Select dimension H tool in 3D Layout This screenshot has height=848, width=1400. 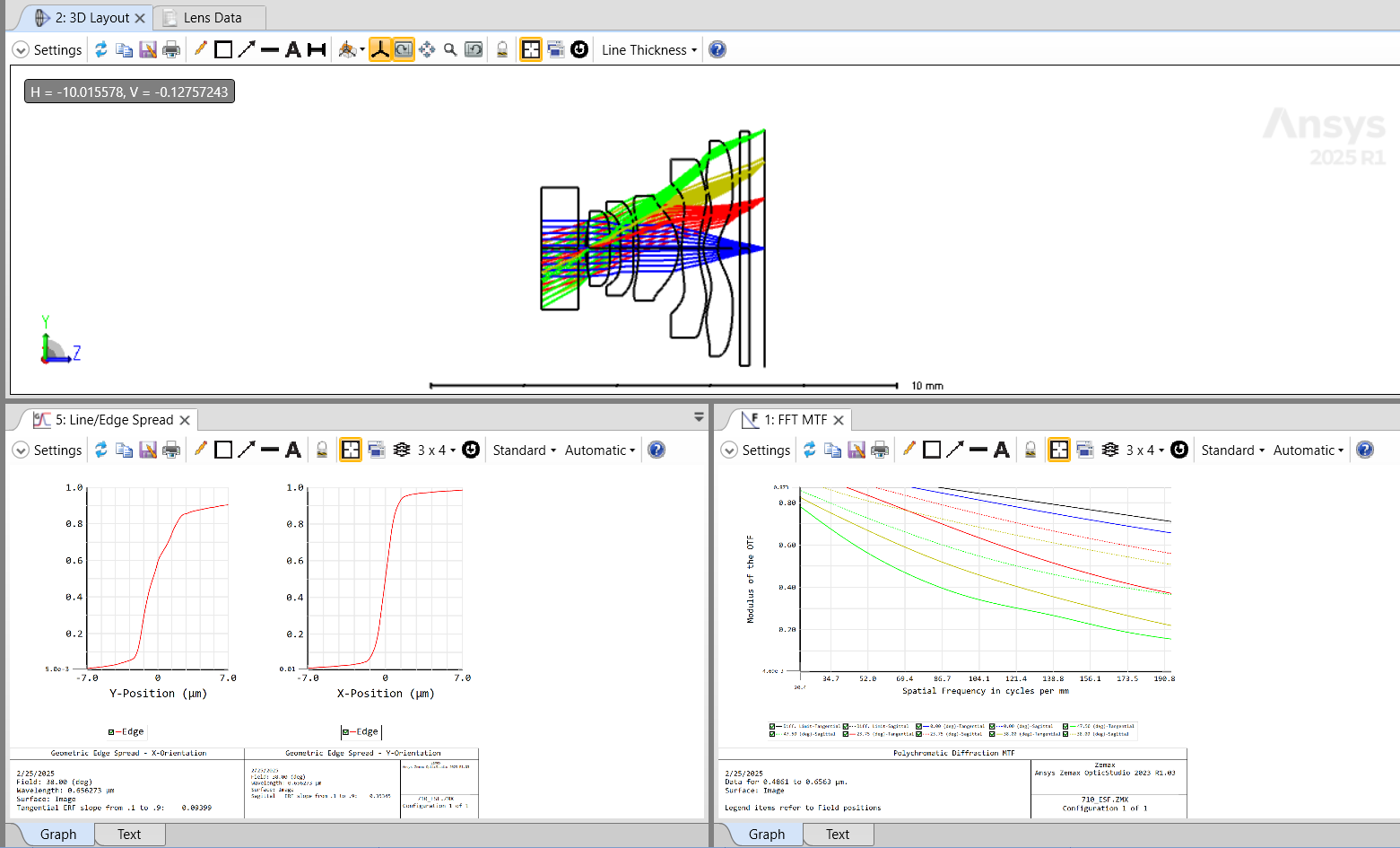click(317, 49)
